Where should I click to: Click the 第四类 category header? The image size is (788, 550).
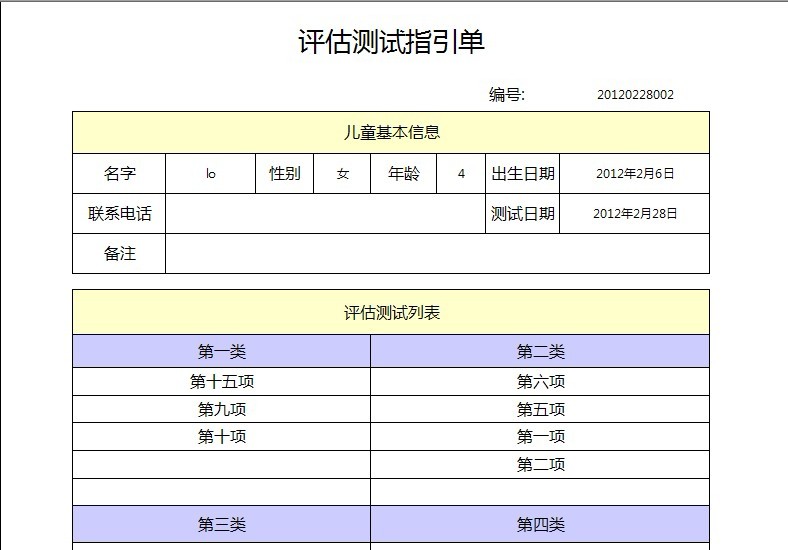coord(540,524)
